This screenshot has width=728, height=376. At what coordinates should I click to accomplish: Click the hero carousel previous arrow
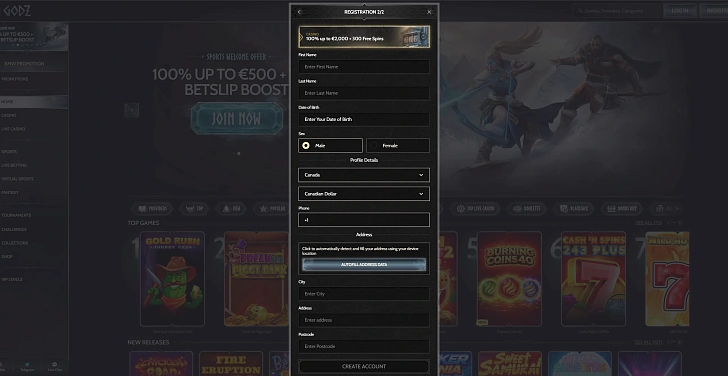[x=132, y=110]
